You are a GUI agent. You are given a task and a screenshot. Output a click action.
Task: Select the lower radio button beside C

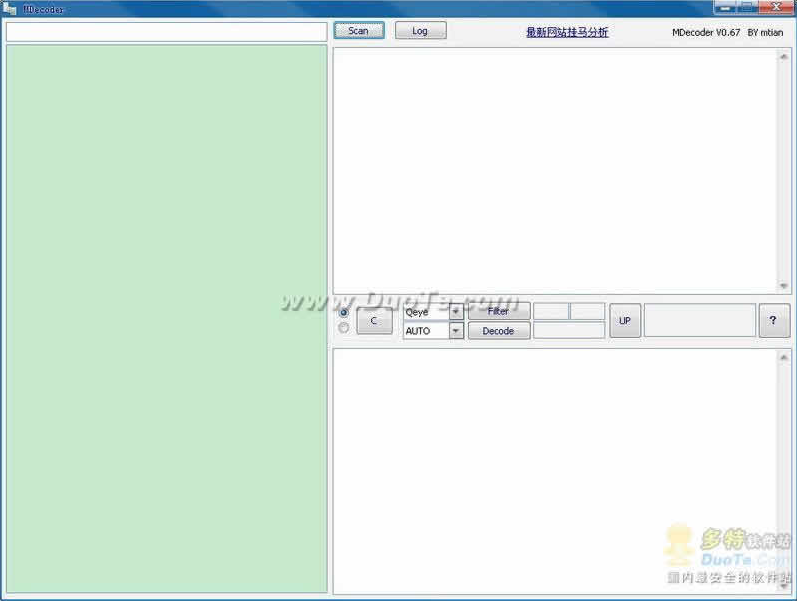(x=344, y=328)
